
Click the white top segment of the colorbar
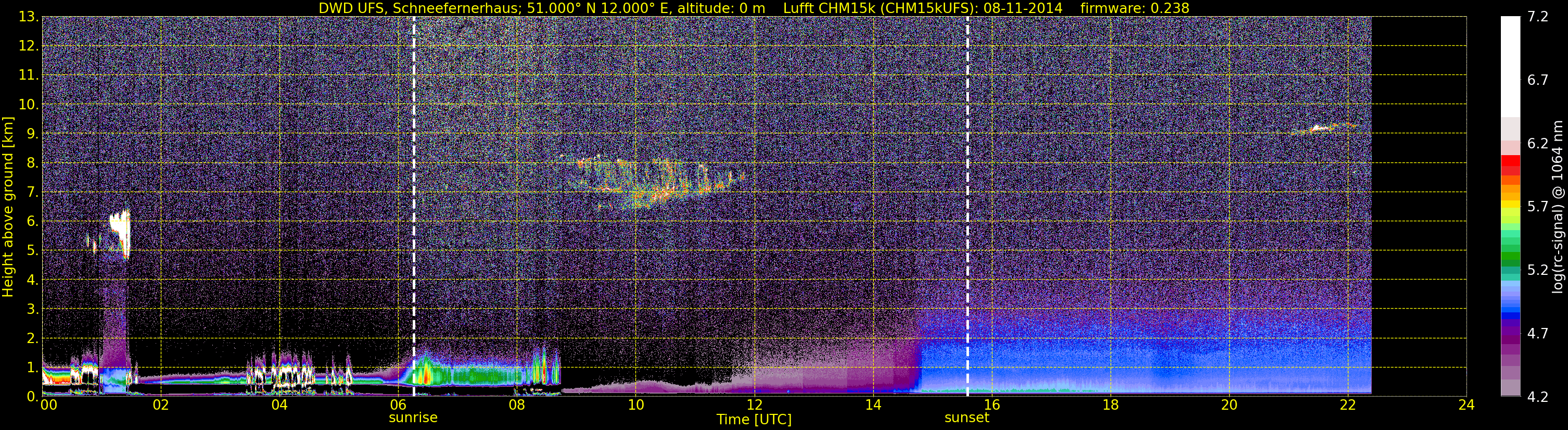1510,67
